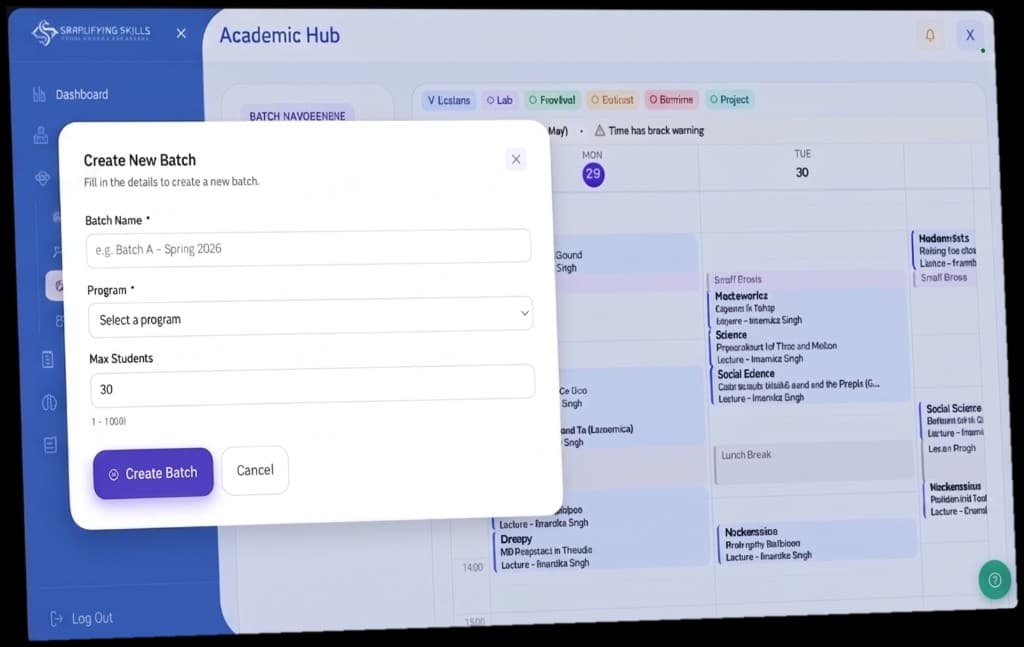Toggle the orange filter chip

(x=612, y=100)
